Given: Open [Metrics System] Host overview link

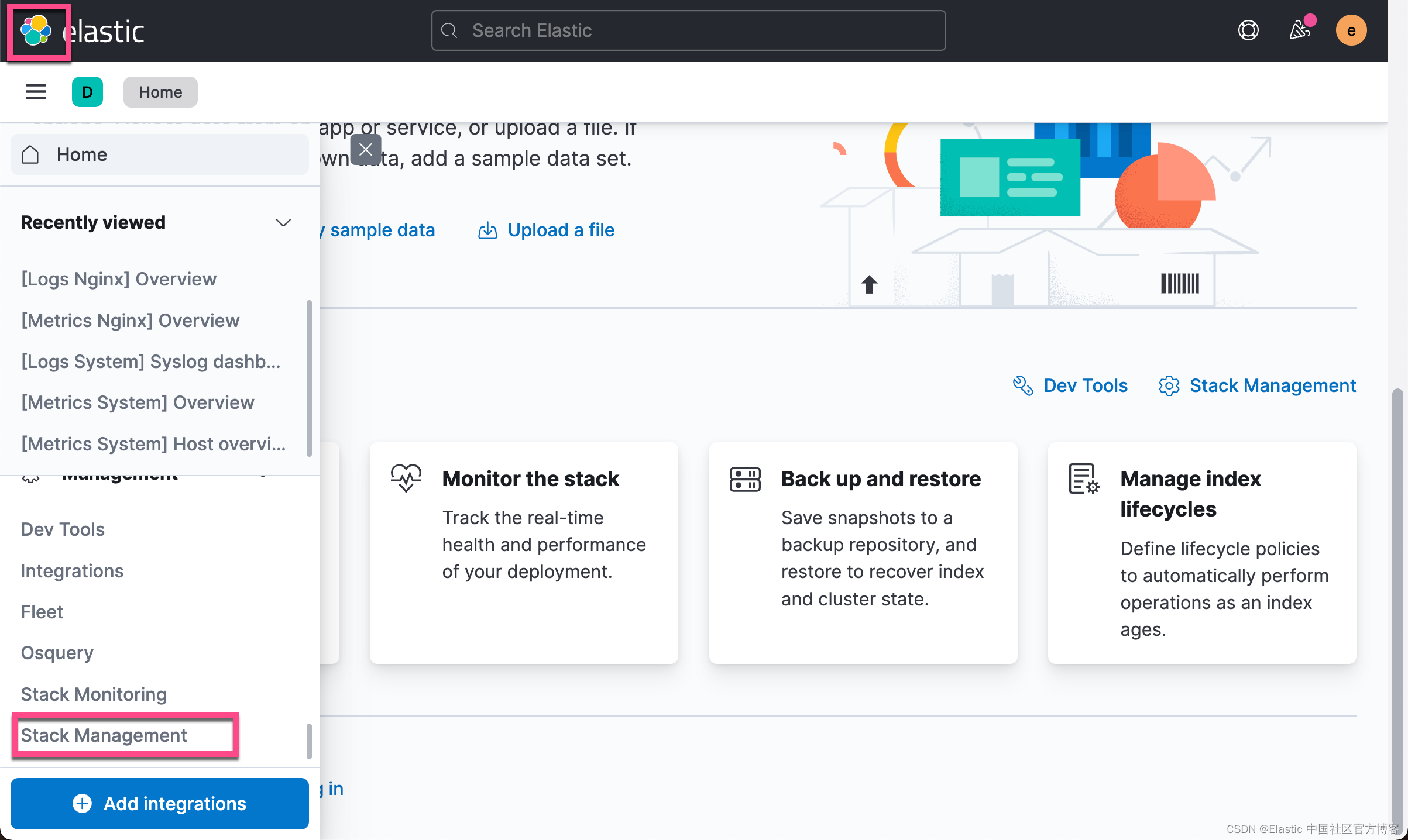Looking at the screenshot, I should 153,444.
